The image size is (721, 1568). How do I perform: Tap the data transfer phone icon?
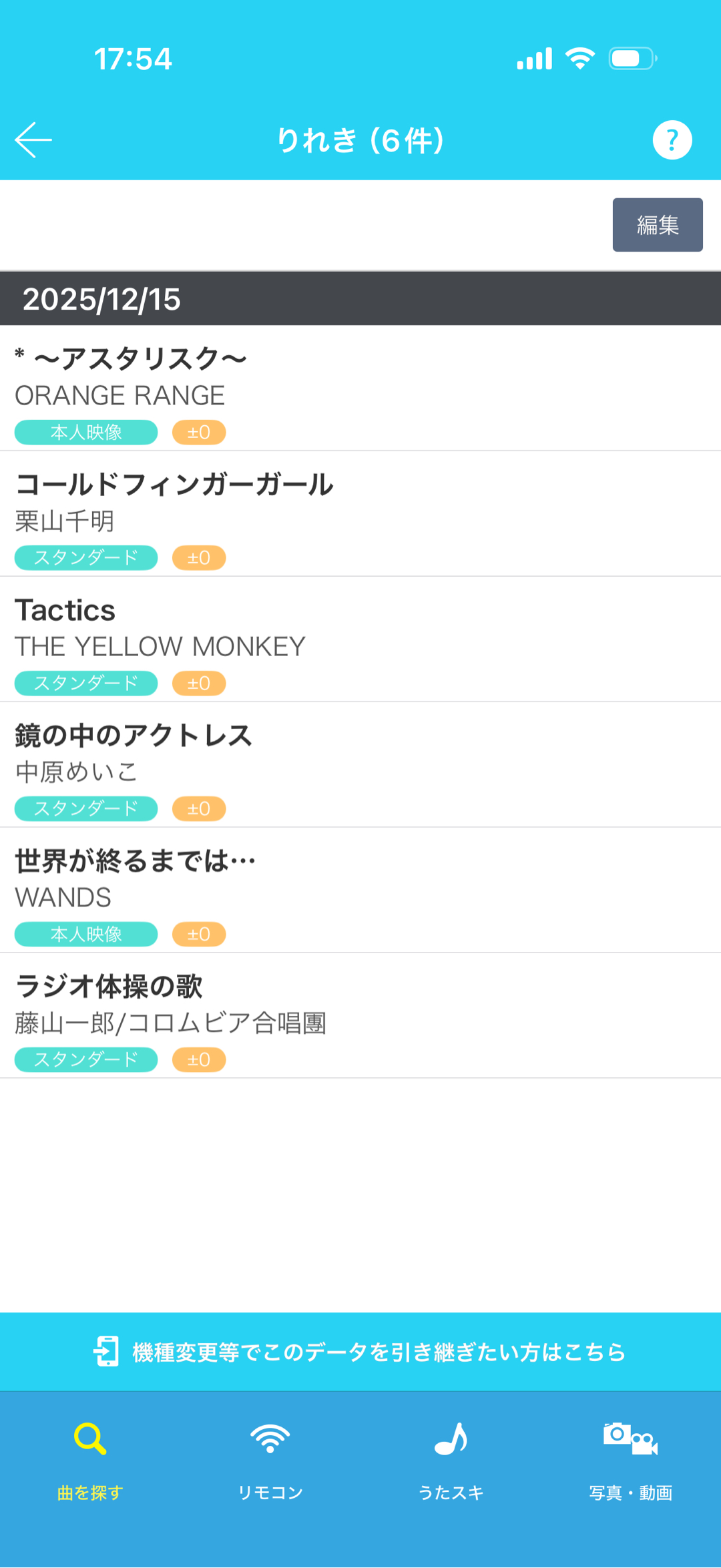[x=107, y=1352]
